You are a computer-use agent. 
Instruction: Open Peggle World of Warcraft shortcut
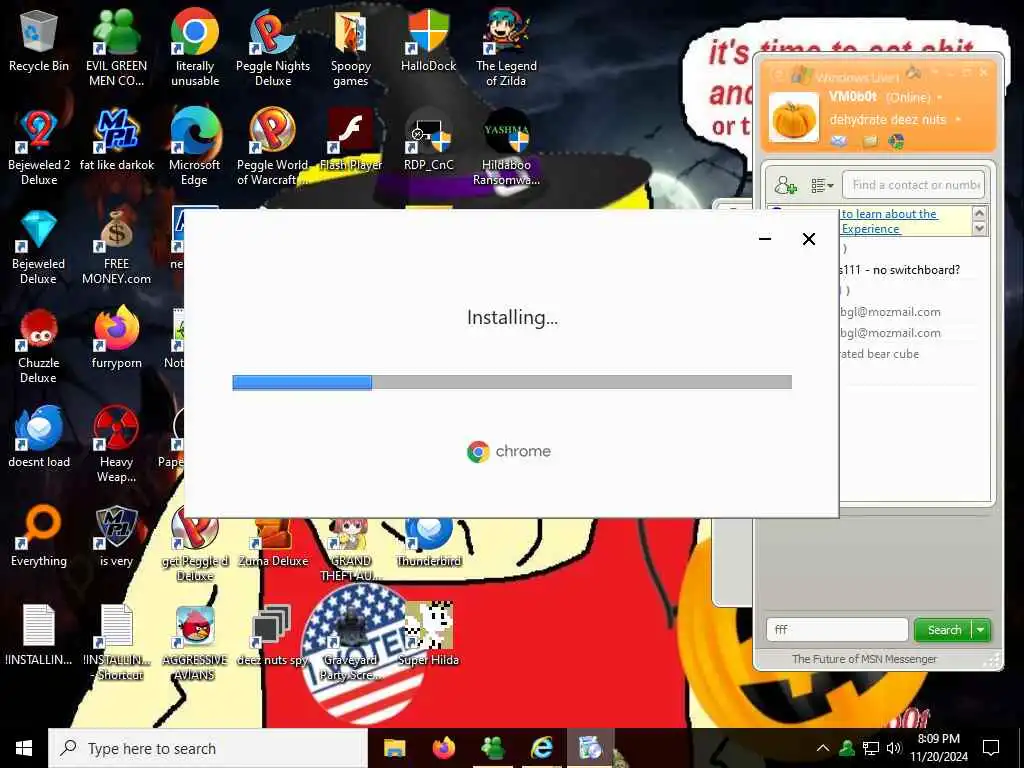pyautogui.click(x=272, y=146)
